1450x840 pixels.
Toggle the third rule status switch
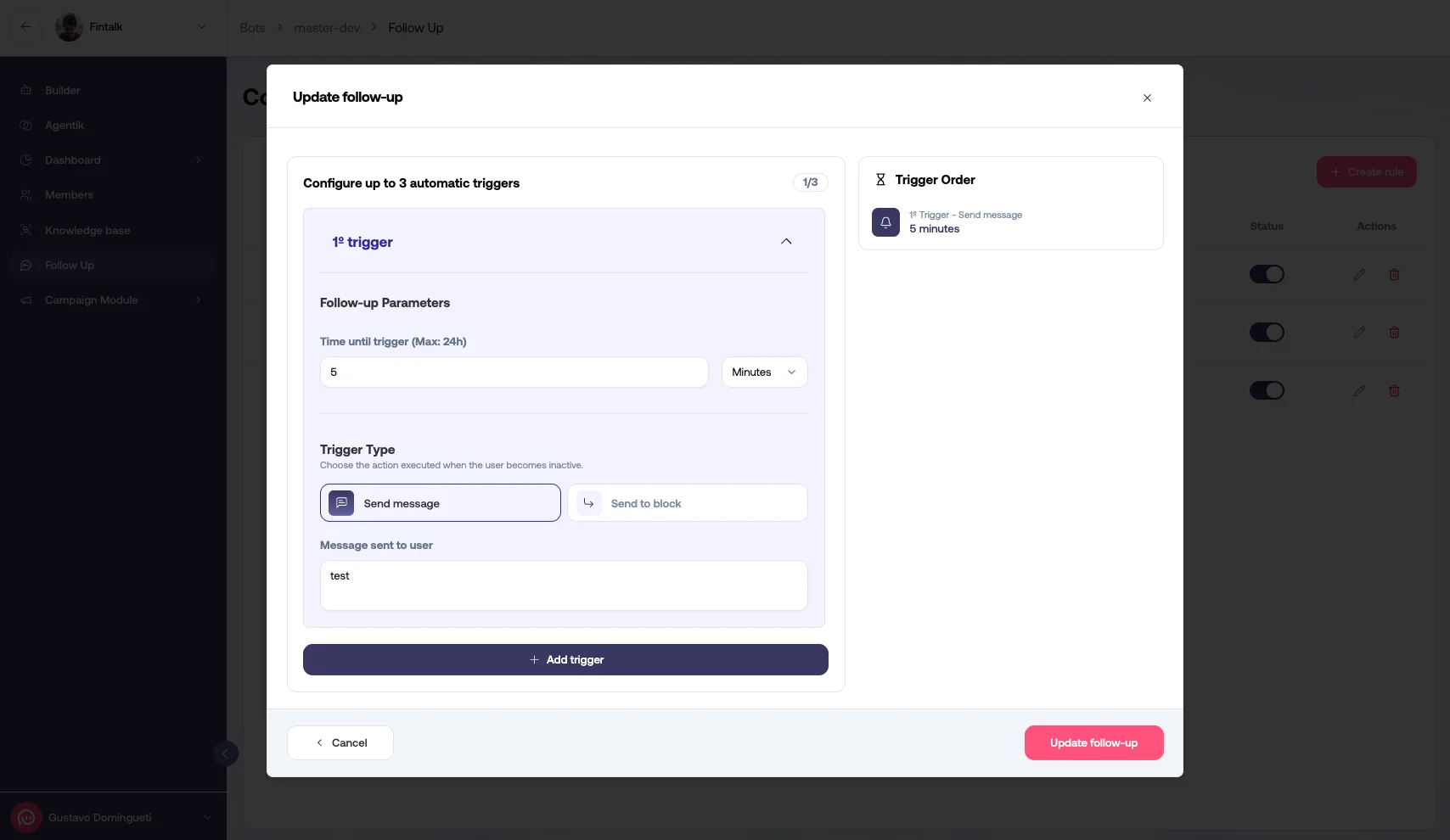pyautogui.click(x=1267, y=391)
